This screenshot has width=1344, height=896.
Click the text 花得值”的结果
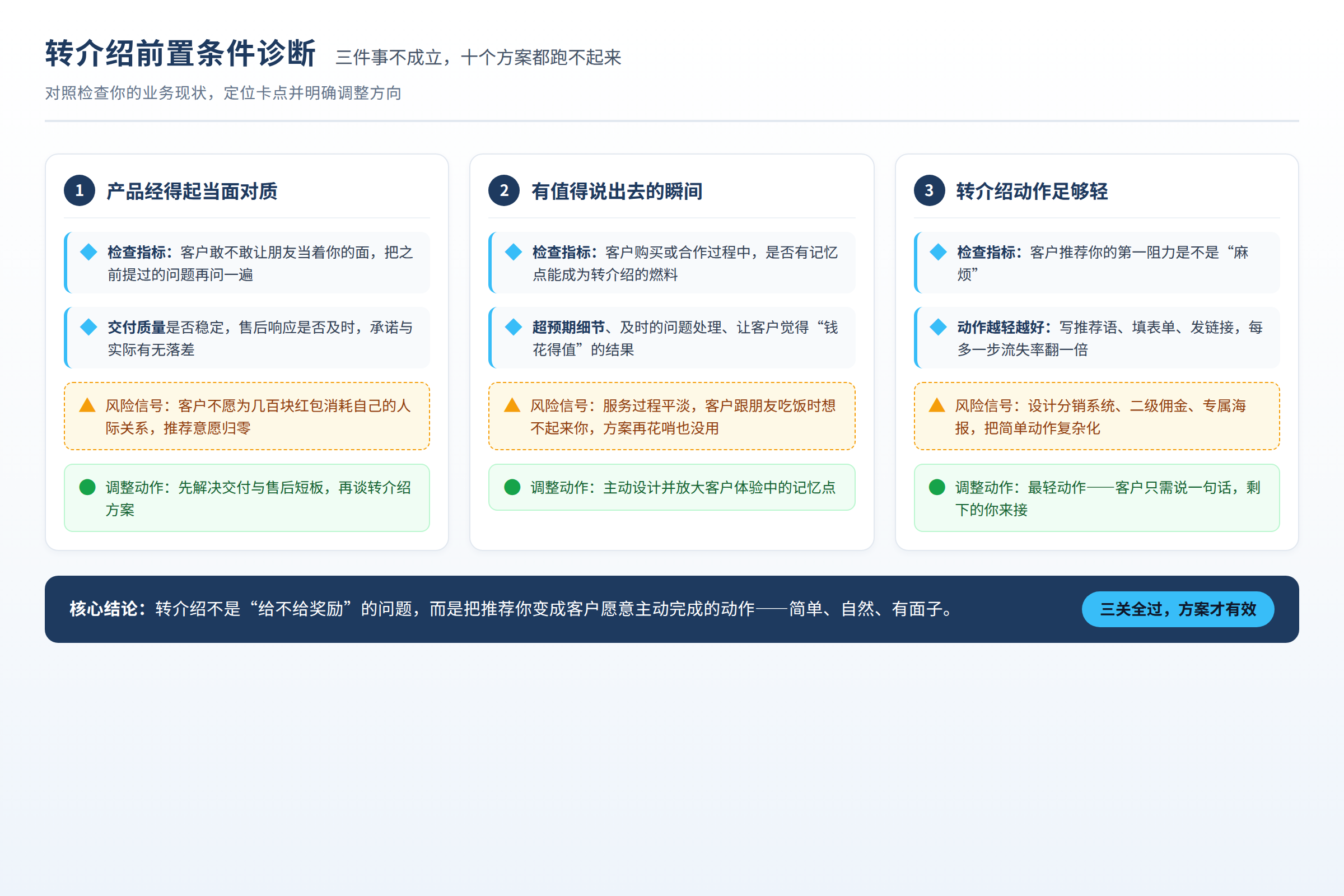coord(584,349)
